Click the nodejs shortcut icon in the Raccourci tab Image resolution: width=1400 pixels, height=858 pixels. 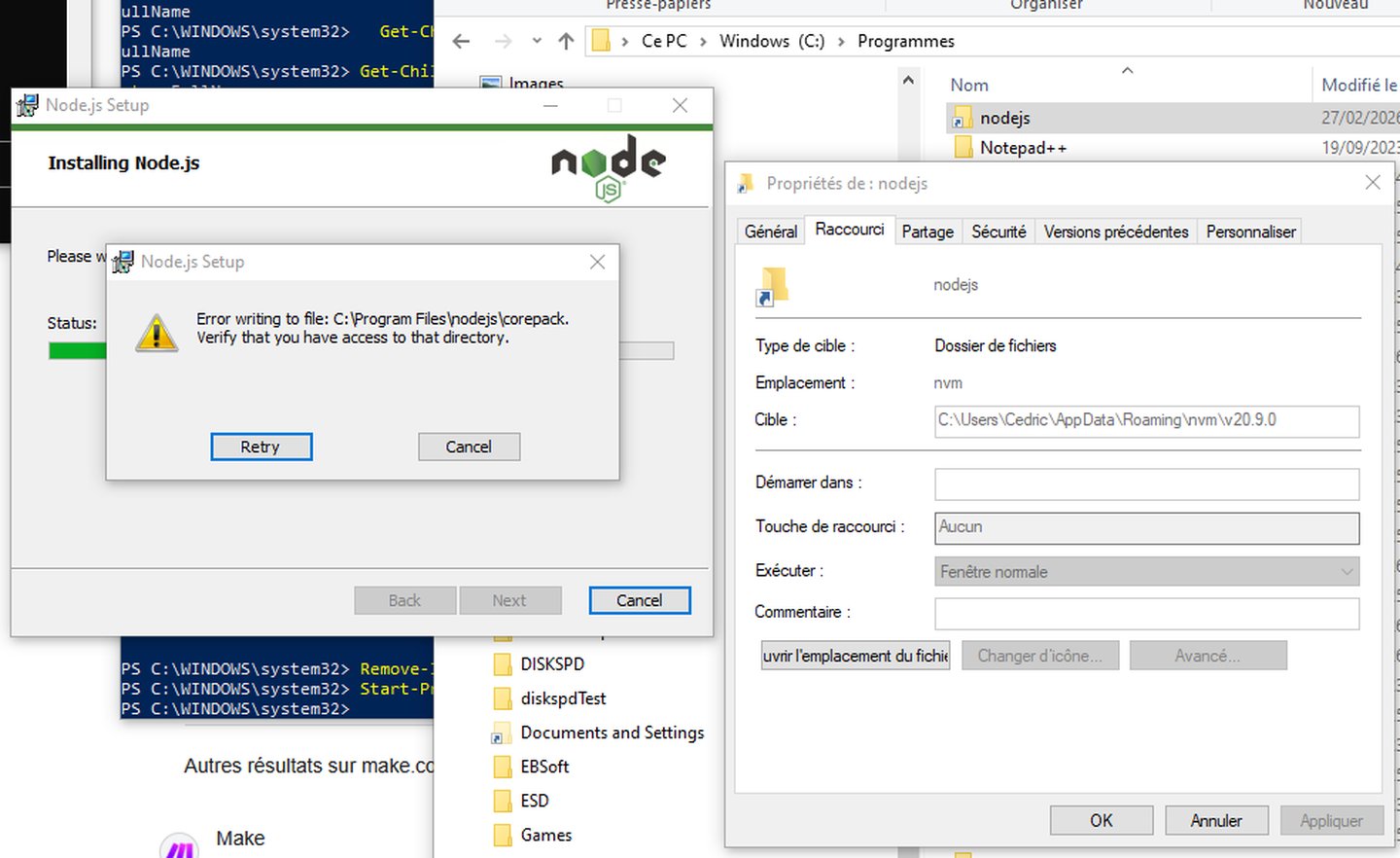point(772,286)
